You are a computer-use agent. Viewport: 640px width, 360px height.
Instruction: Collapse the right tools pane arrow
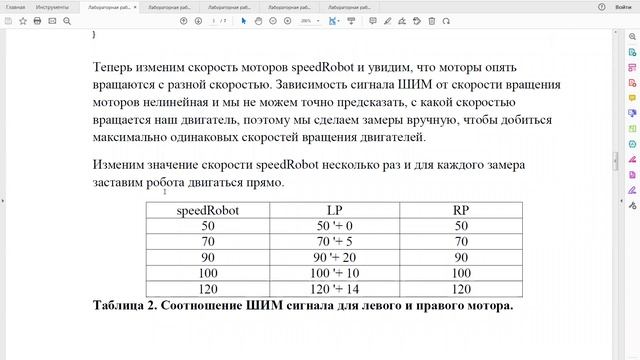coord(622,200)
